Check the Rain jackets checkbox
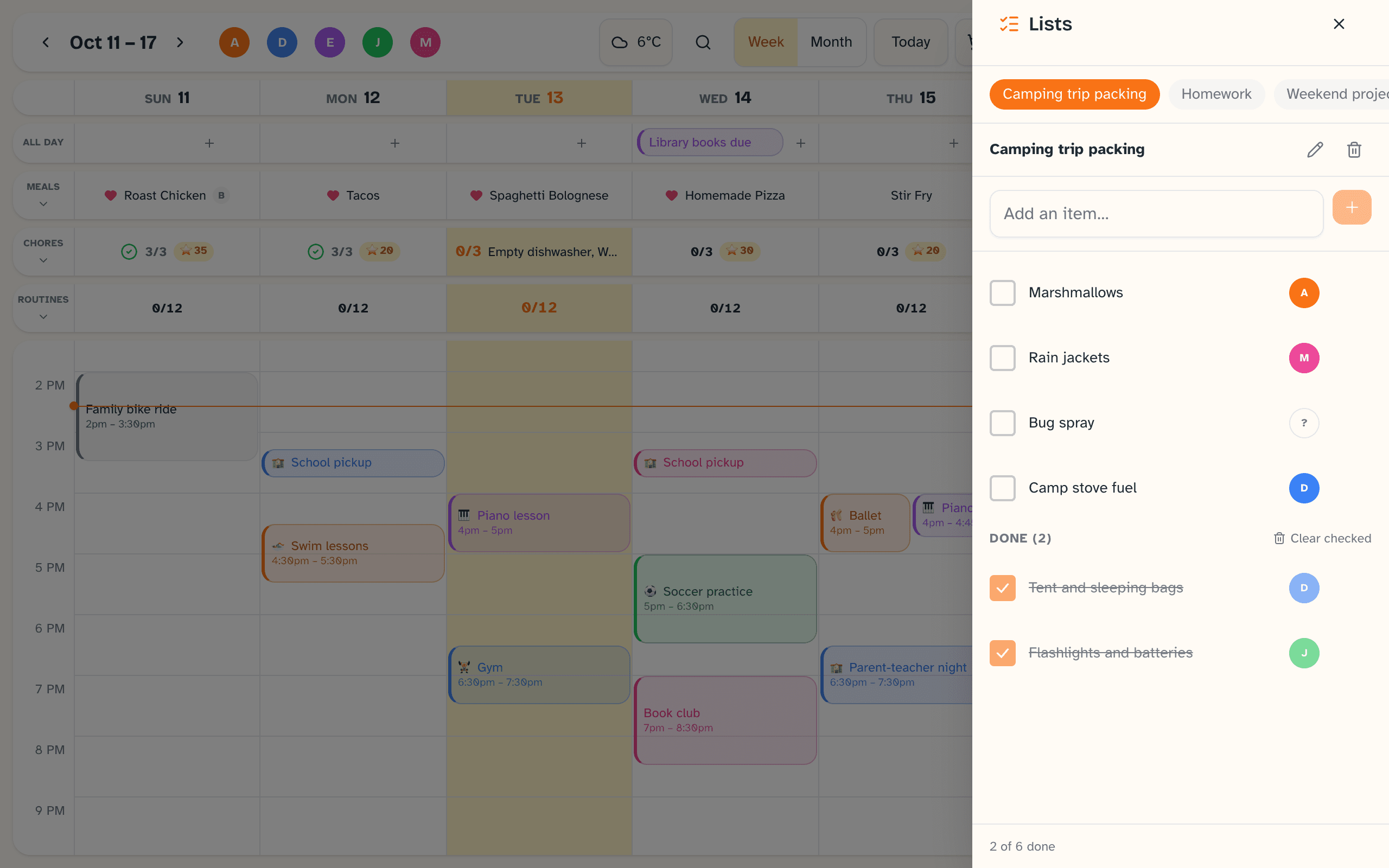 (1002, 358)
